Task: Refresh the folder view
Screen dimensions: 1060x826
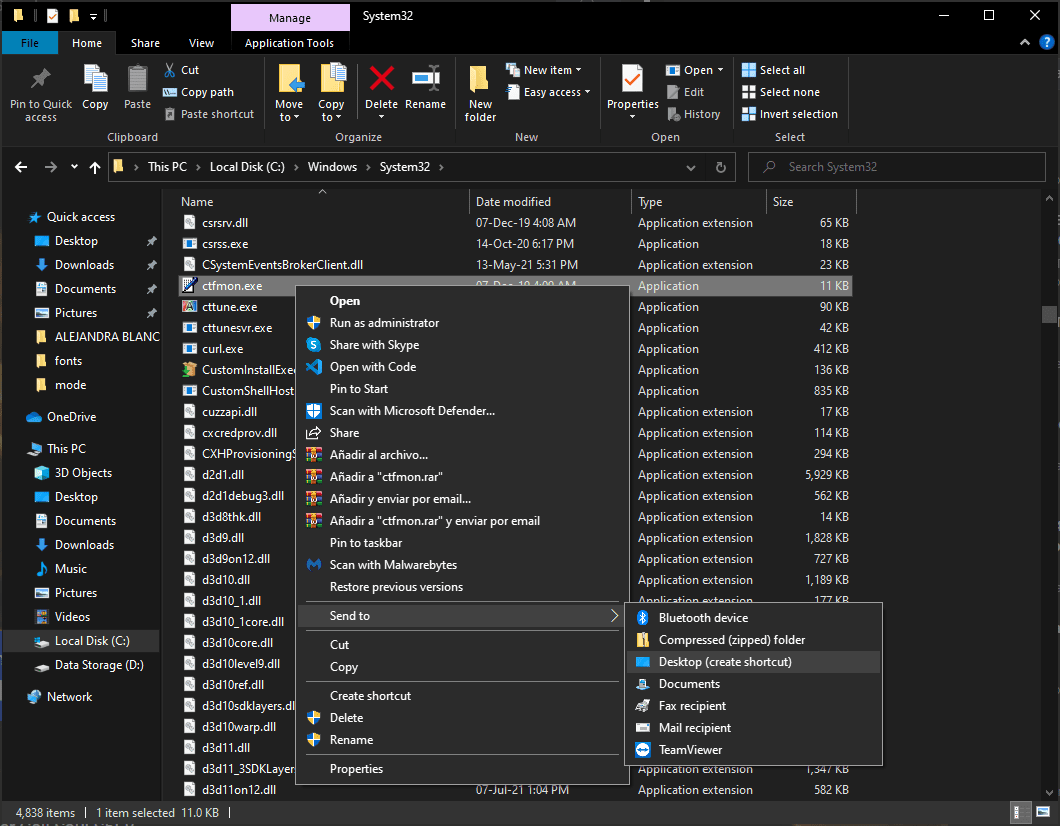Action: 720,167
